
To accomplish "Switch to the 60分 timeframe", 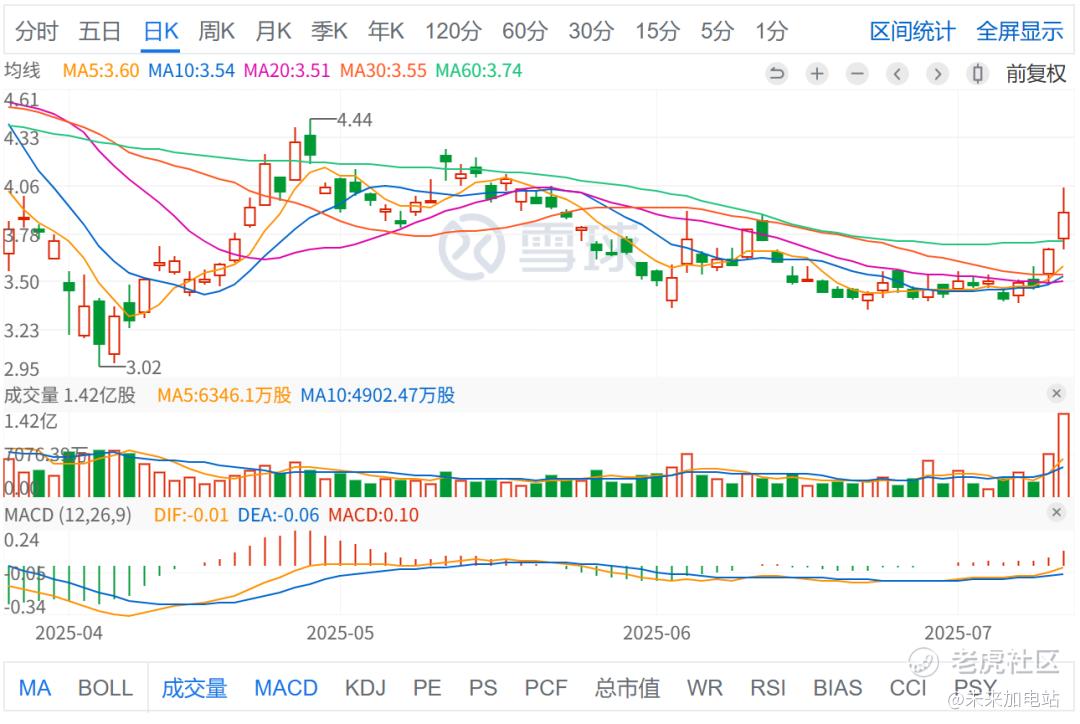I will [x=524, y=31].
